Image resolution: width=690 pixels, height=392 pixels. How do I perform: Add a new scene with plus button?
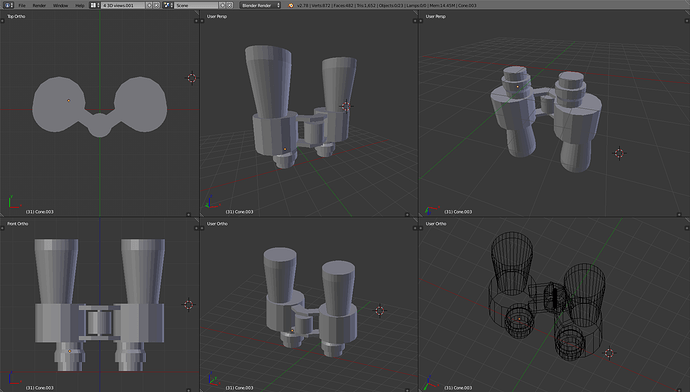(x=222, y=5)
